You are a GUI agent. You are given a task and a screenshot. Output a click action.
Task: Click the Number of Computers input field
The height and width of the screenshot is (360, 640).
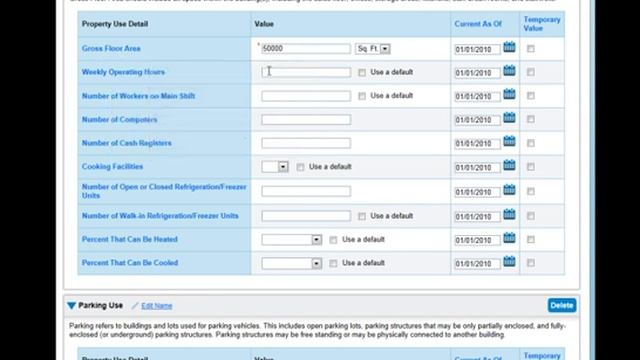(306, 120)
